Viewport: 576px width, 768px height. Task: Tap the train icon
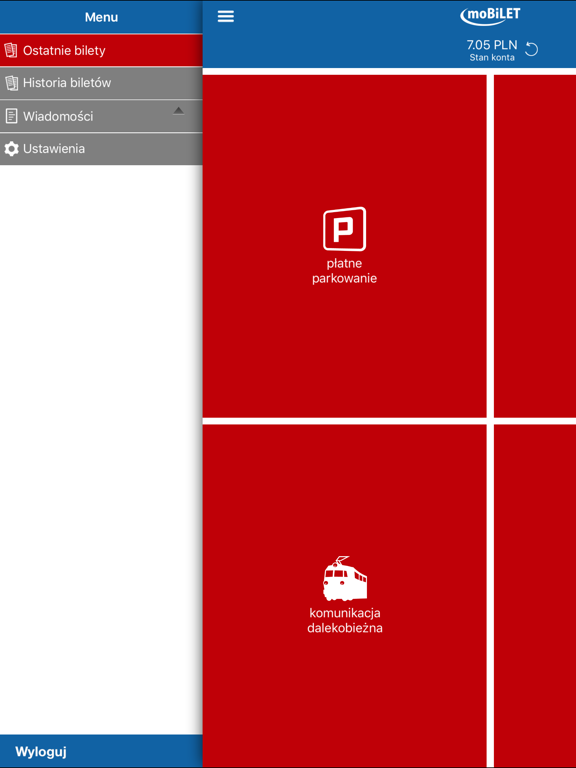[344, 578]
